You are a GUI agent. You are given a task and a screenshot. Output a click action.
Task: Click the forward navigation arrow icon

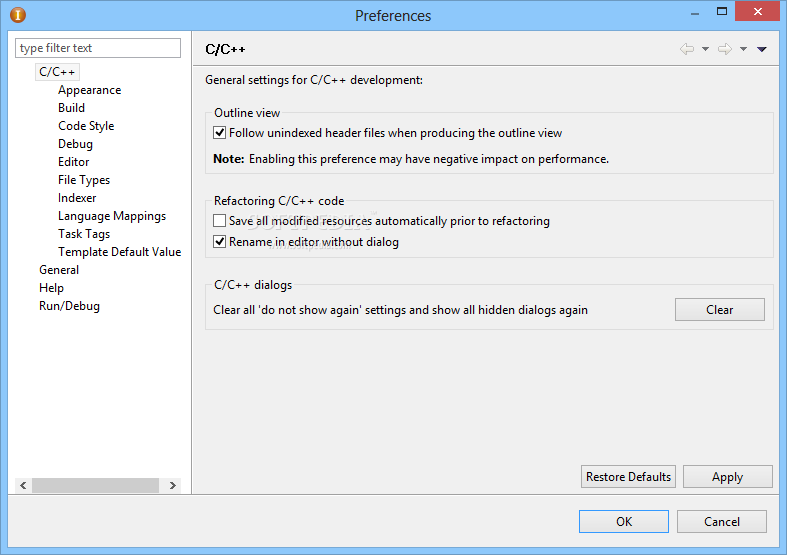725,49
